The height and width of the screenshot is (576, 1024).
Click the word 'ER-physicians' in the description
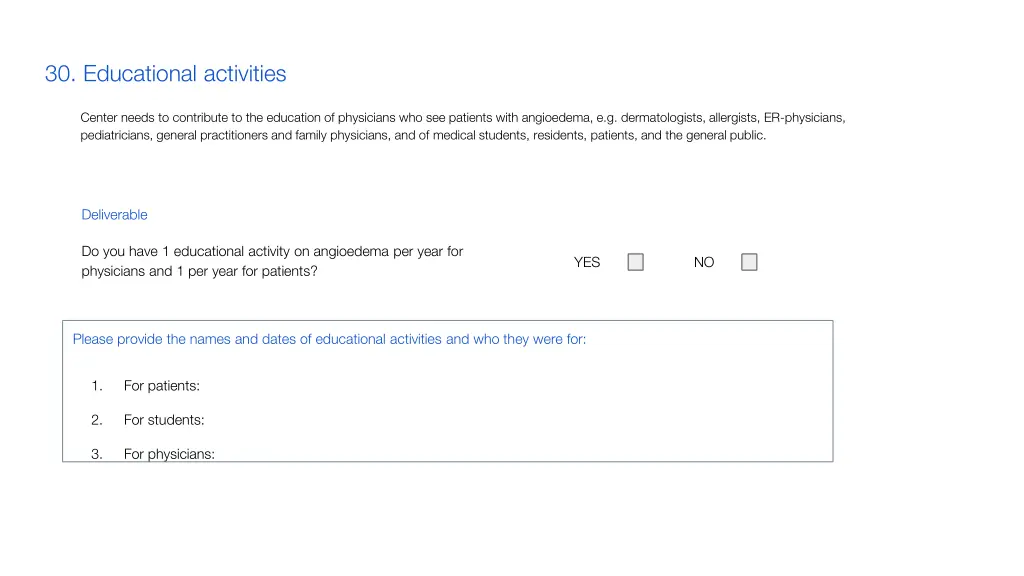coord(803,118)
